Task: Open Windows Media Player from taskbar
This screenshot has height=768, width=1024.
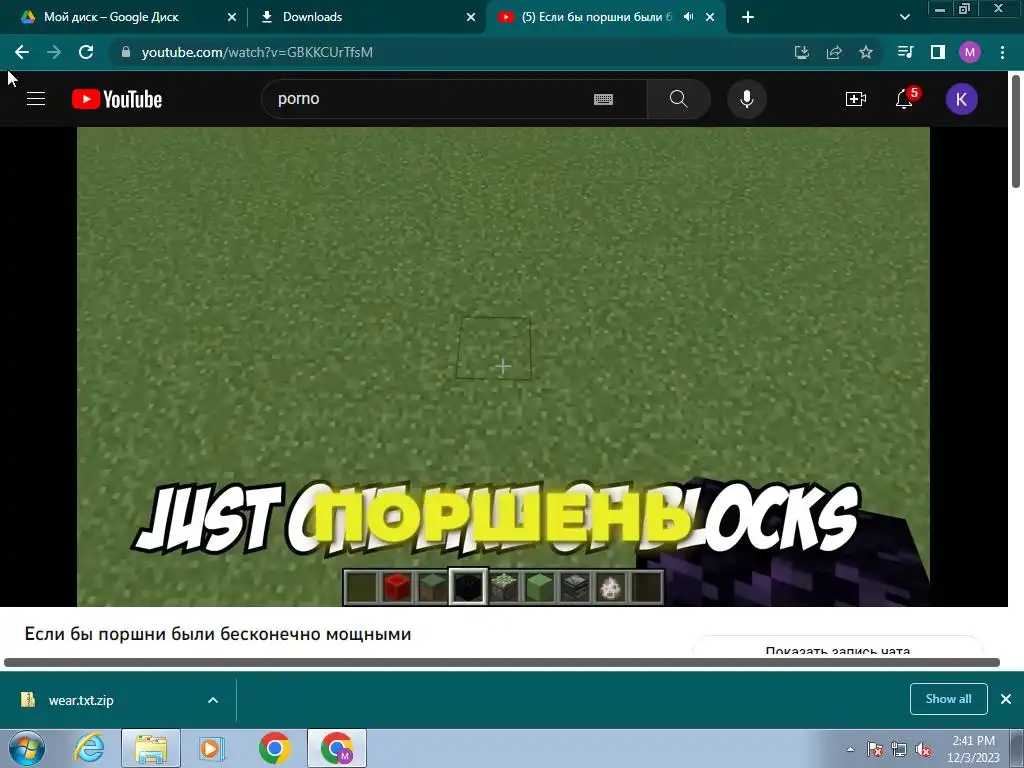Action: click(211, 748)
